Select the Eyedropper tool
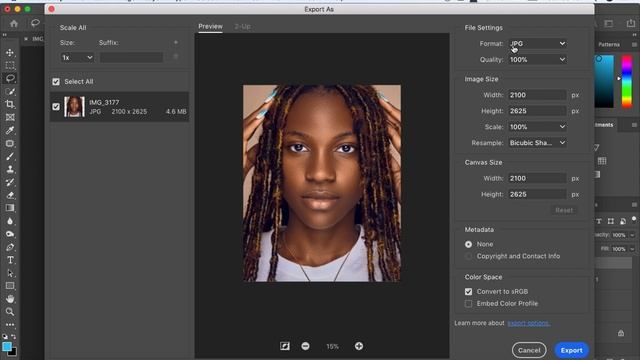 click(x=10, y=130)
